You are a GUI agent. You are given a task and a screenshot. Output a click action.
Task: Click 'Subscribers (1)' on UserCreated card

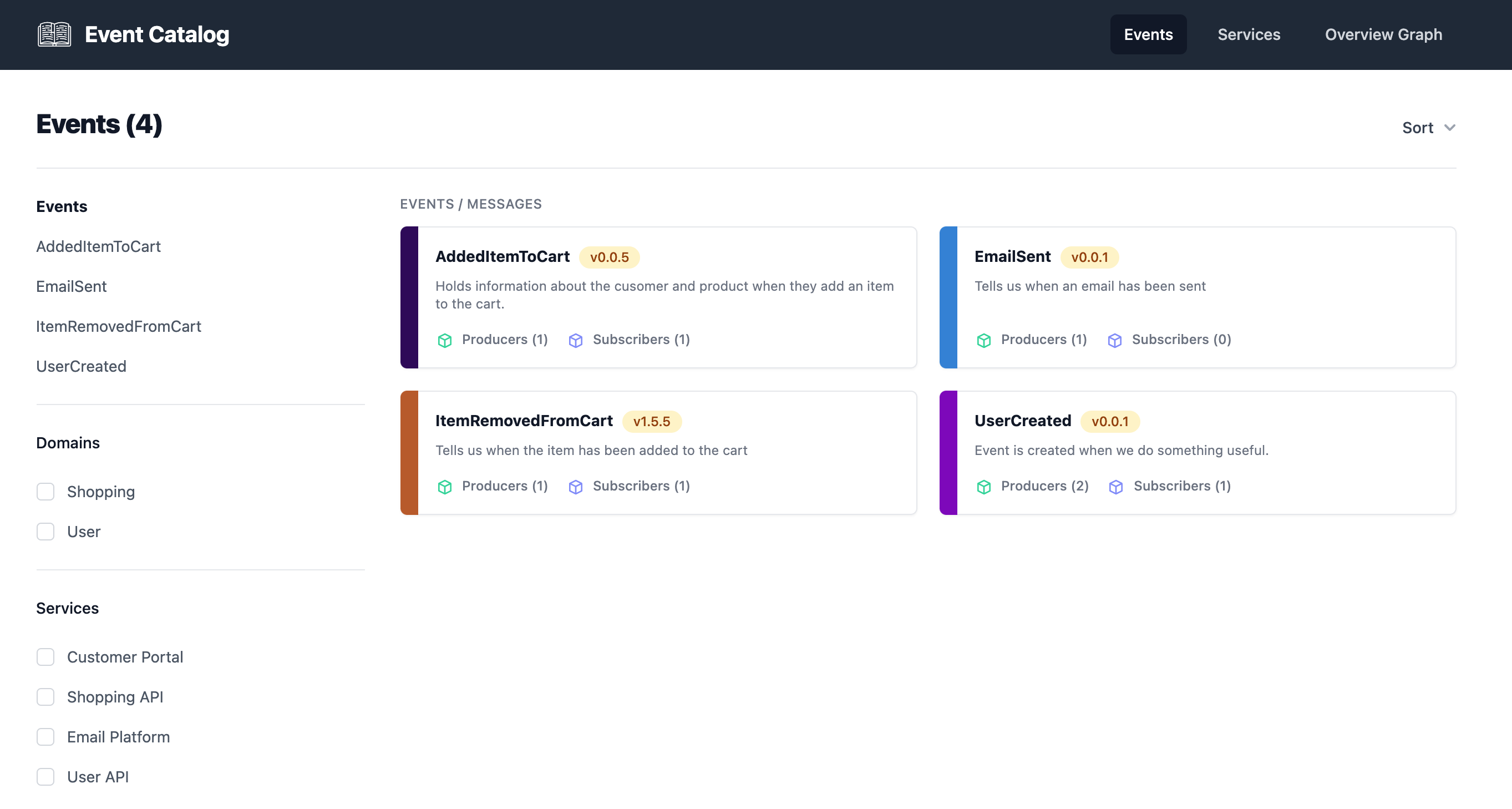[1182, 486]
